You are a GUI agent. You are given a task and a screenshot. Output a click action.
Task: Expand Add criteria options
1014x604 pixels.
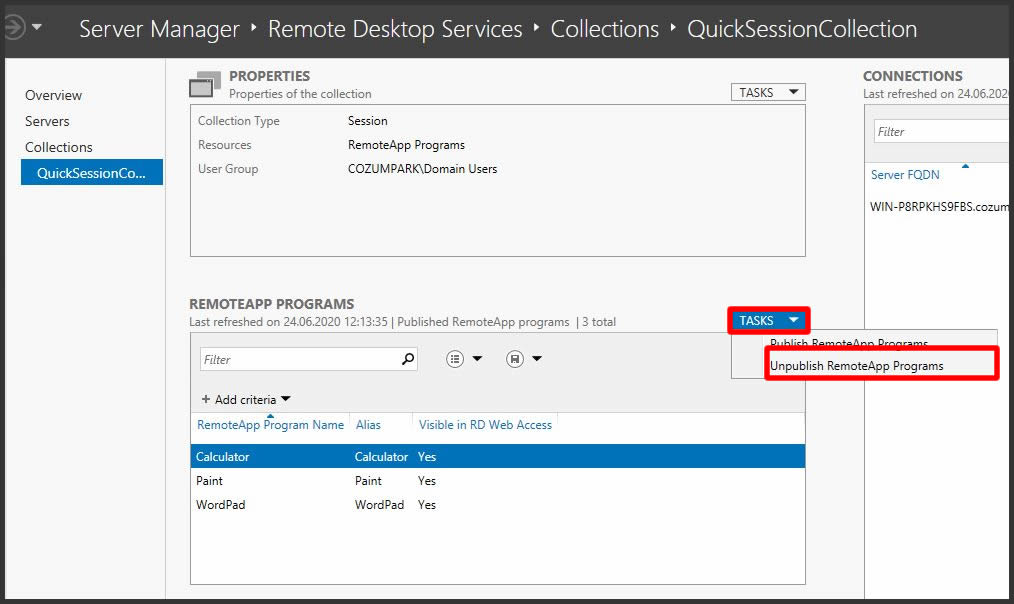coord(246,400)
